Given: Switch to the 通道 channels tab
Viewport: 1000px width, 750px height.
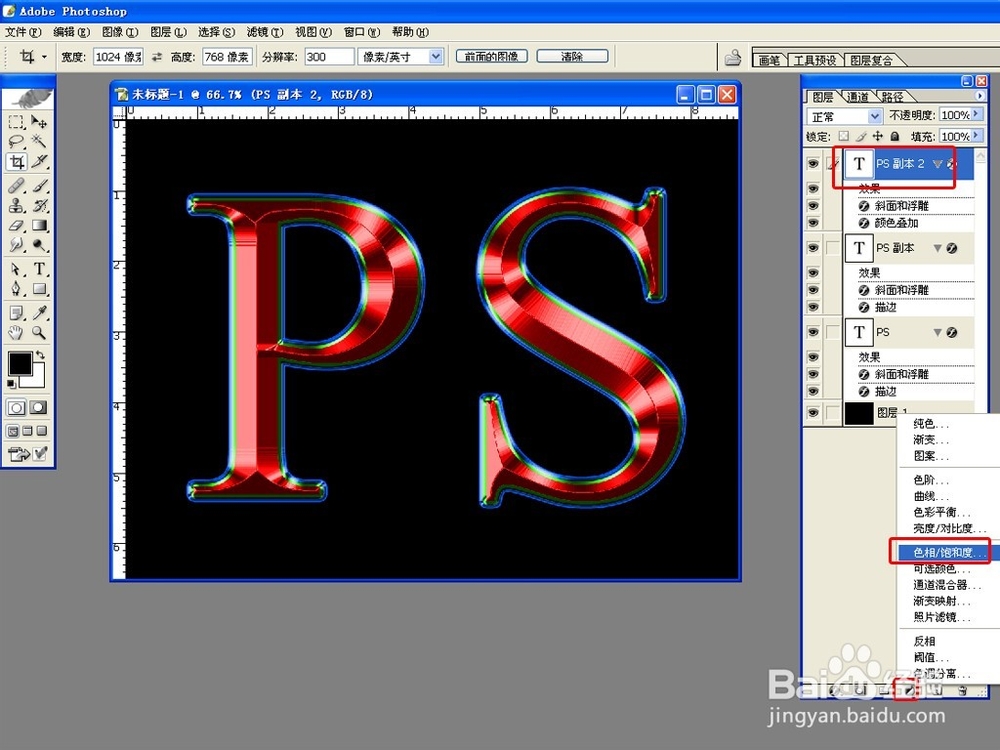Looking at the screenshot, I should (x=859, y=96).
